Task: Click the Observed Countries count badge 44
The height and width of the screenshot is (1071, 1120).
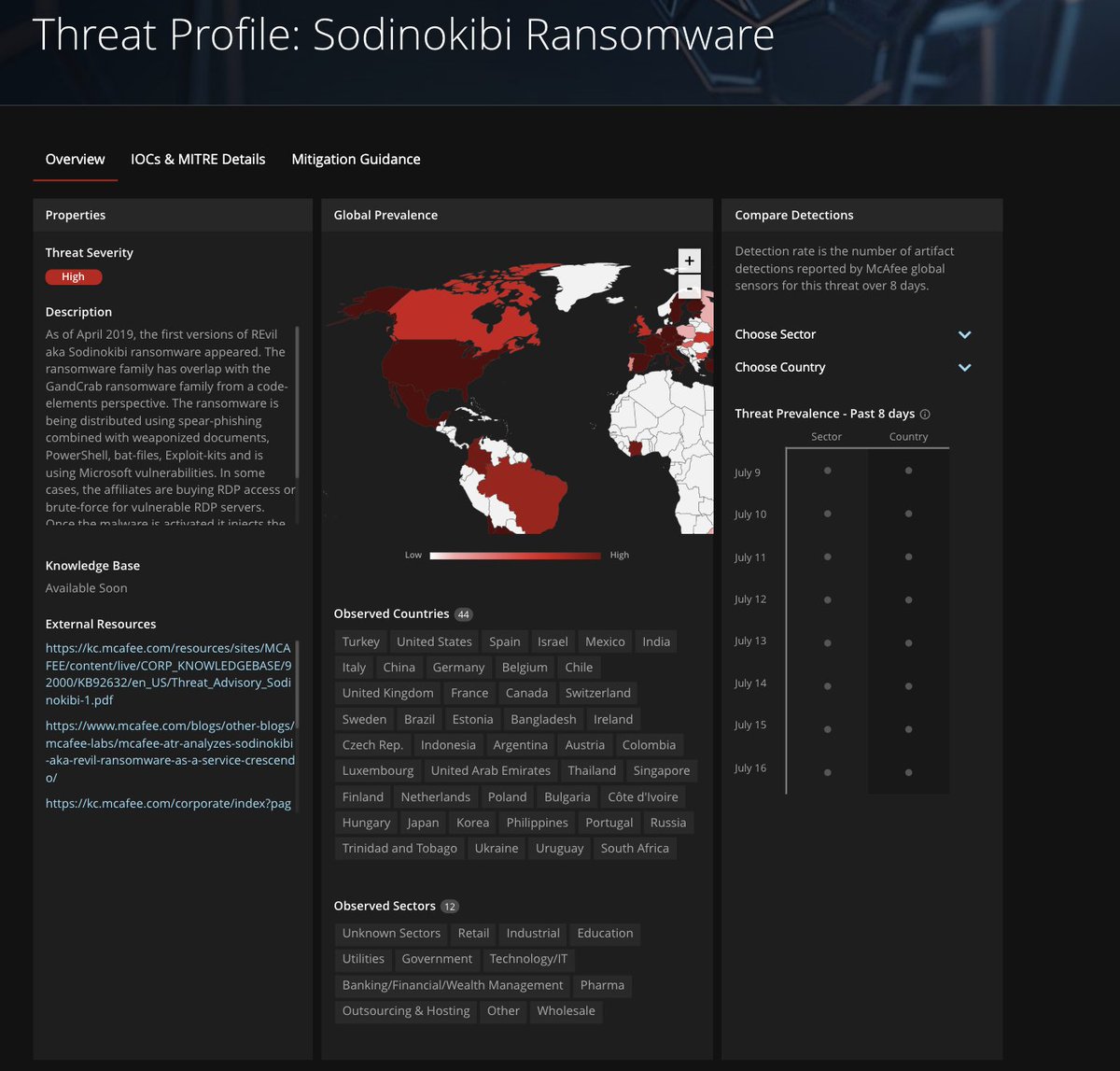Action: click(464, 614)
